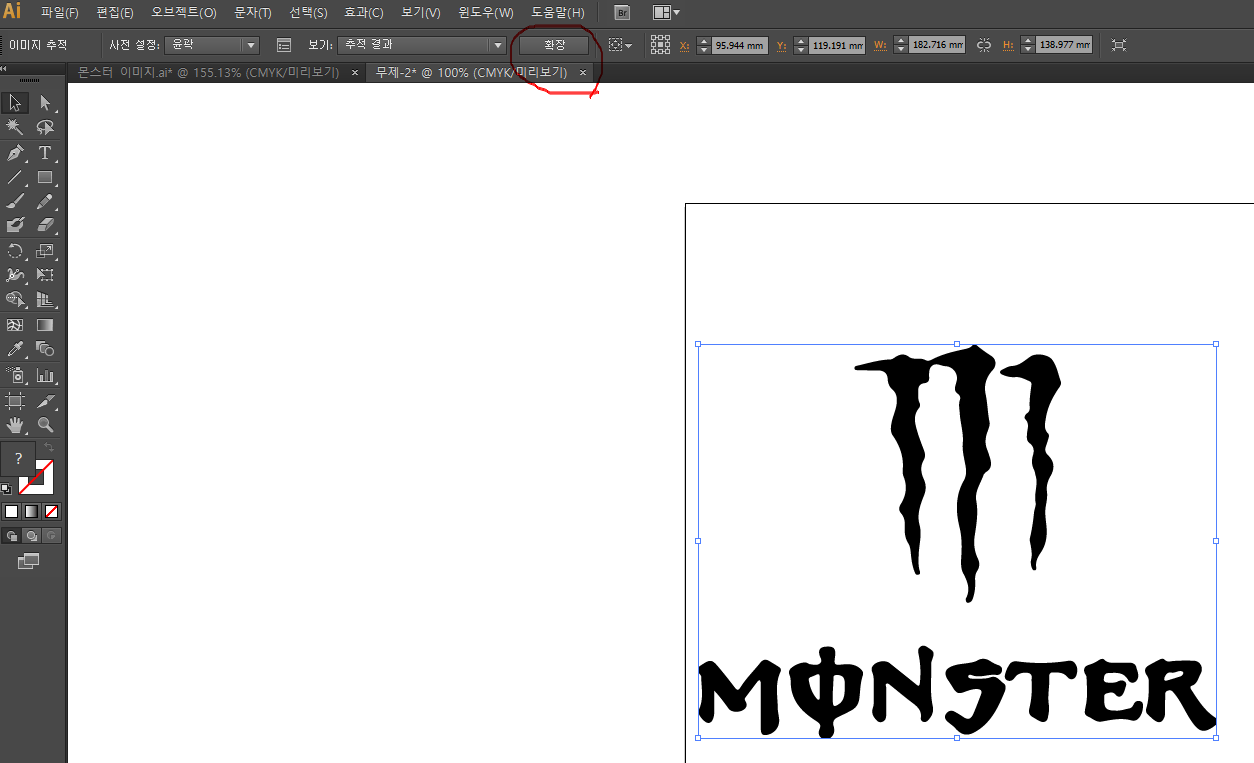
Task: Select the Mesh tool
Action: (x=15, y=325)
